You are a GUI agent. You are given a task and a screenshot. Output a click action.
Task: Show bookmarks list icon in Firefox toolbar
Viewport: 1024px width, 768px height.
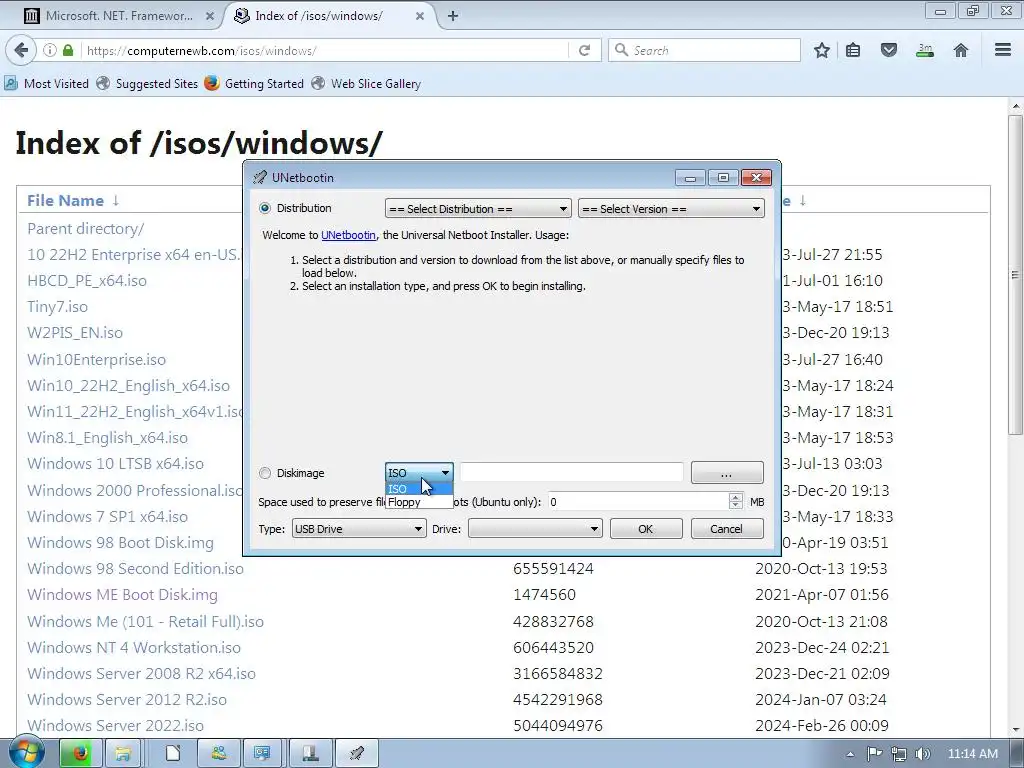[x=853, y=50]
